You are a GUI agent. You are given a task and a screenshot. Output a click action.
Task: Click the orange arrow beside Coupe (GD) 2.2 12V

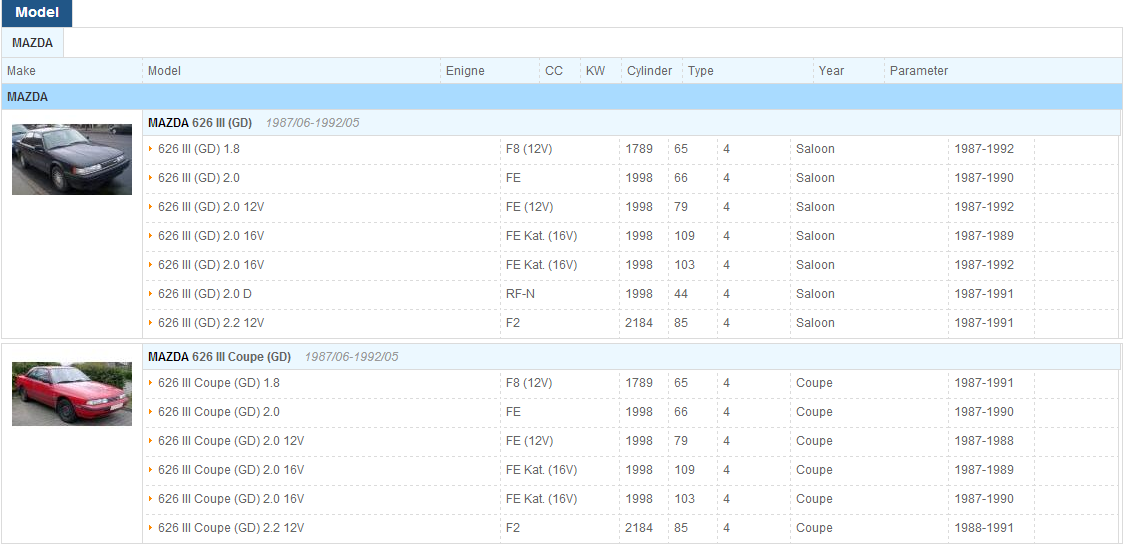(x=151, y=528)
